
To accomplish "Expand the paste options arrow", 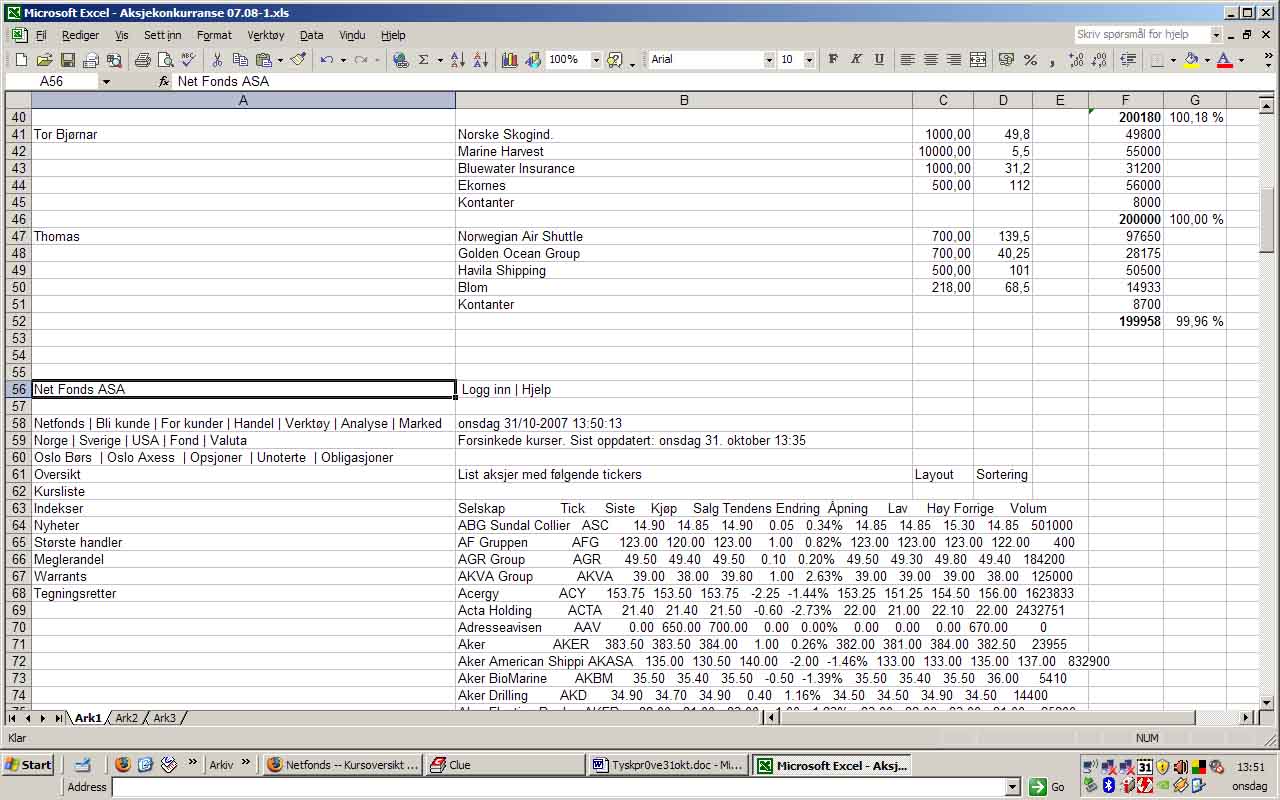I will coord(280,60).
